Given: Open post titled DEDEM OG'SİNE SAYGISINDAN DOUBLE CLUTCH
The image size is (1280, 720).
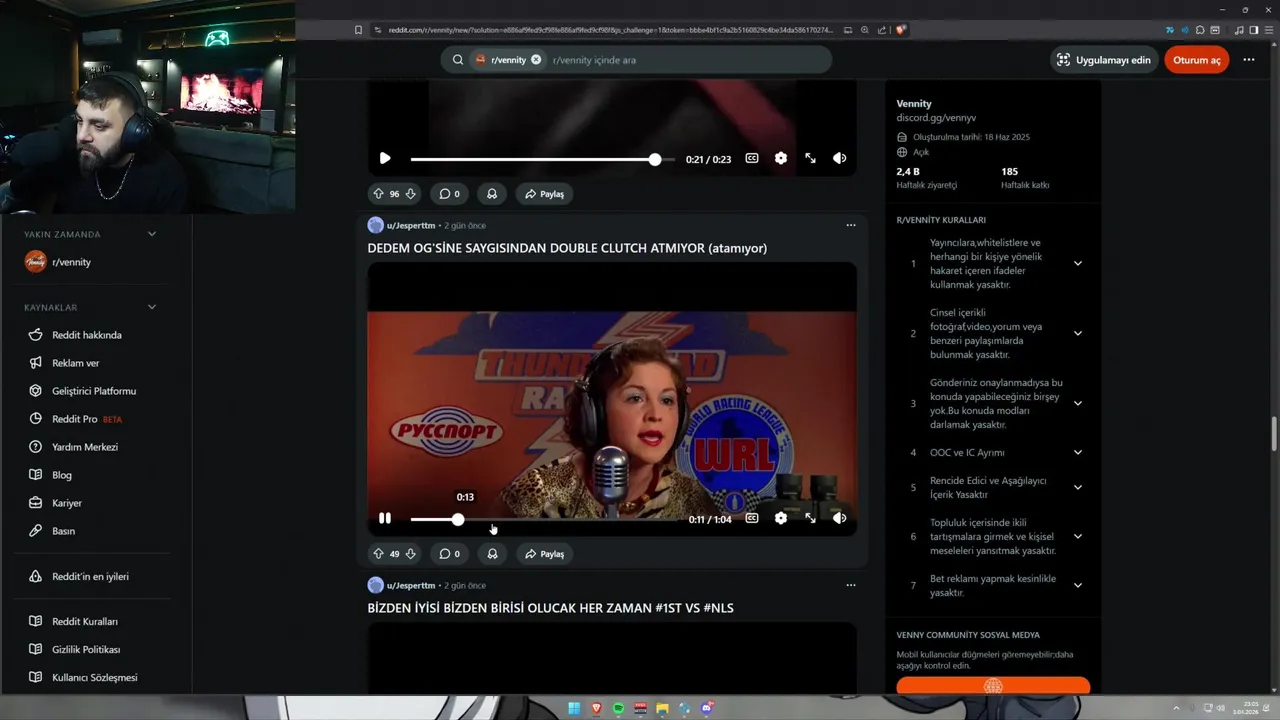Looking at the screenshot, I should pos(567,248).
